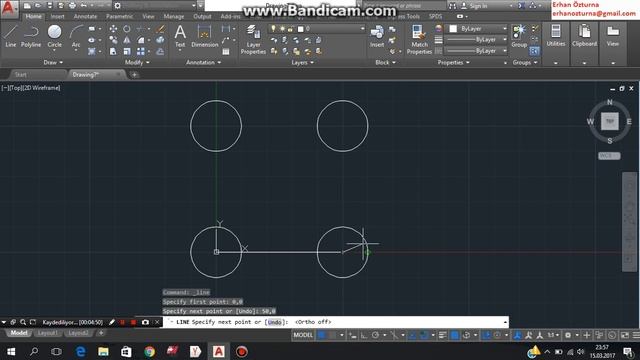Toggle Polar tracking in status bar
640x360 pixels.
point(375,335)
